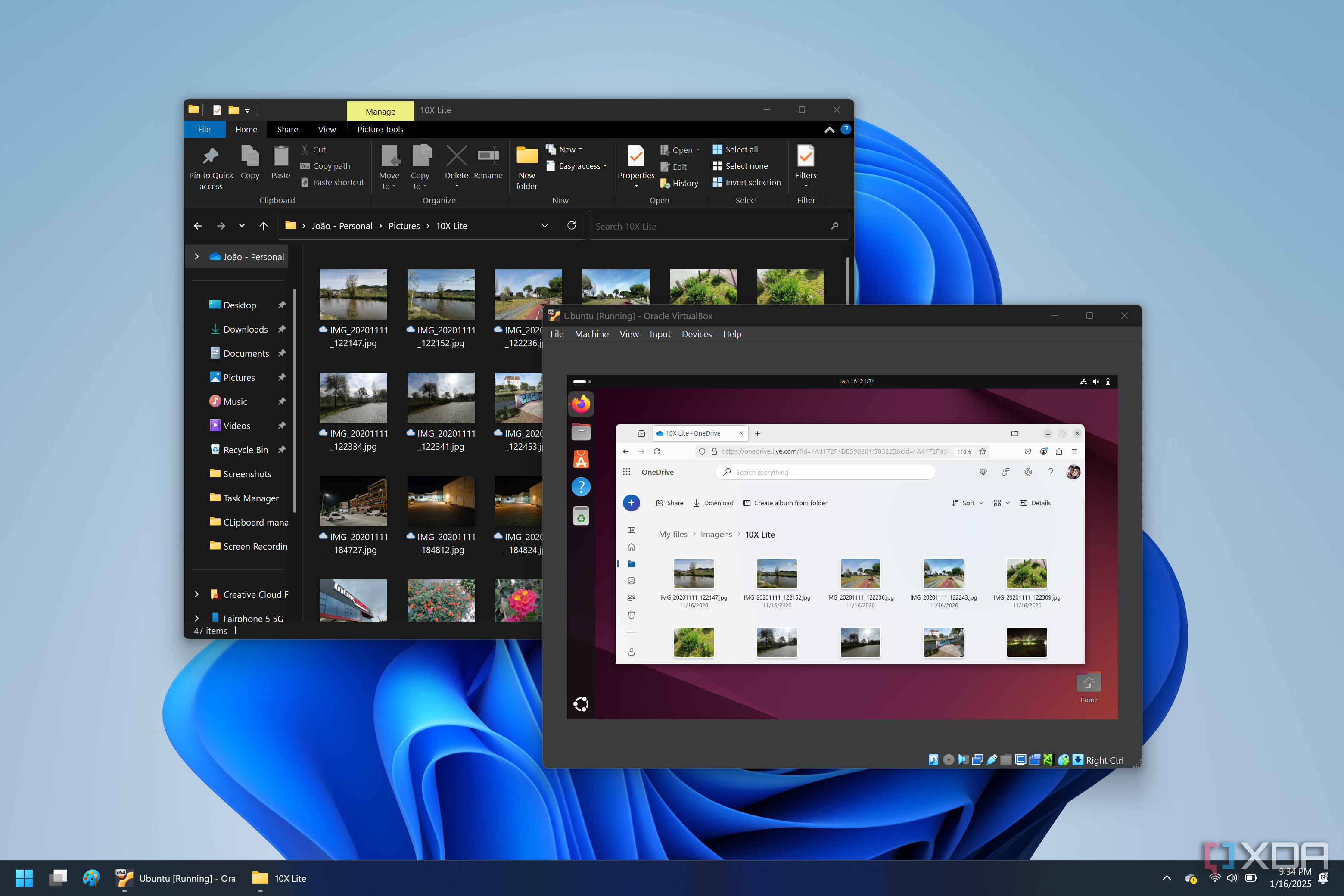The image size is (1344, 896).
Task: Launch Firefox from the Ubuntu dock
Action: [581, 404]
